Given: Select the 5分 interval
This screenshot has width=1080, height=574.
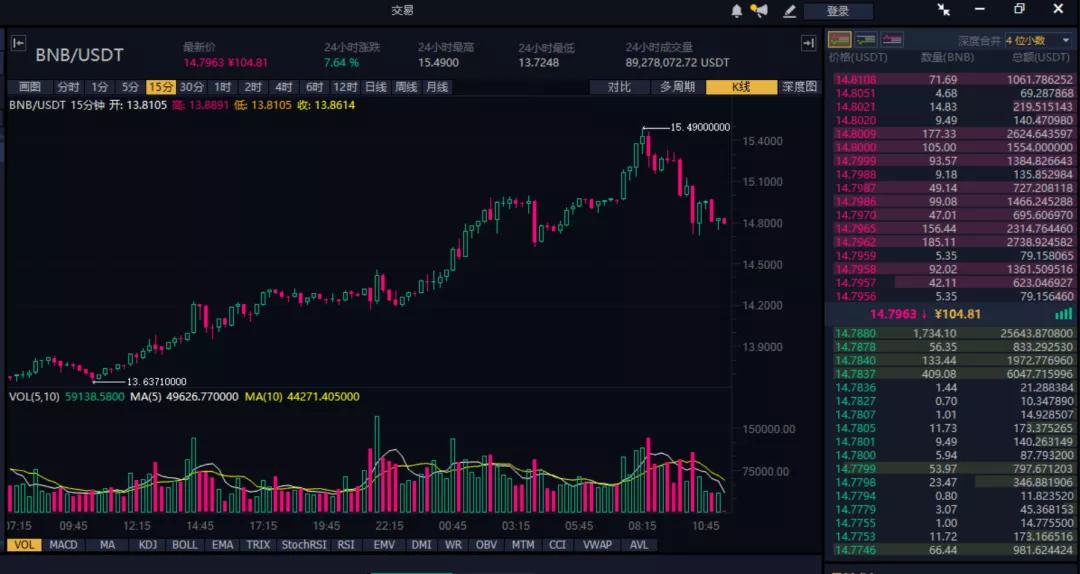Looking at the screenshot, I should point(131,87).
